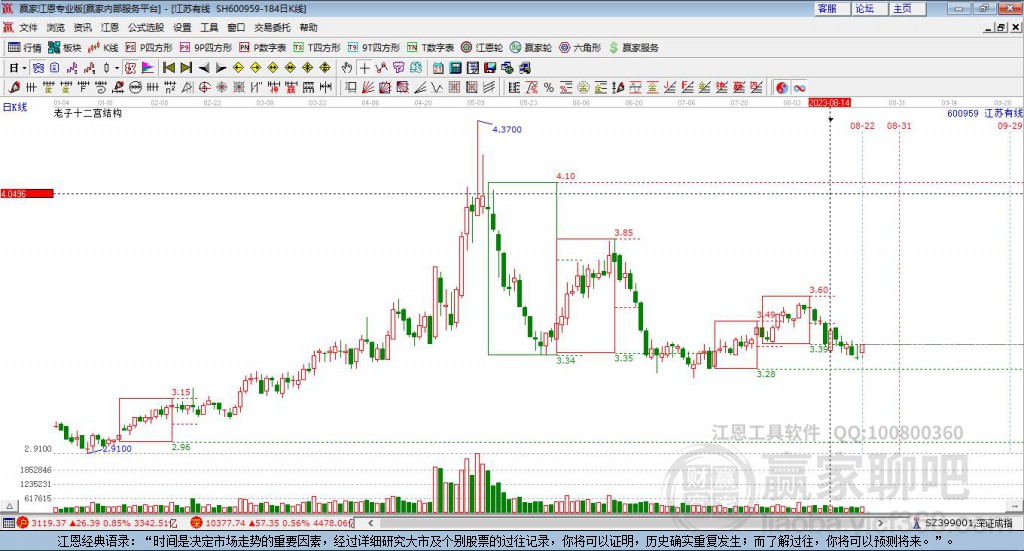
Task: Open the 赢家轮 wheel tool
Action: click(531, 48)
